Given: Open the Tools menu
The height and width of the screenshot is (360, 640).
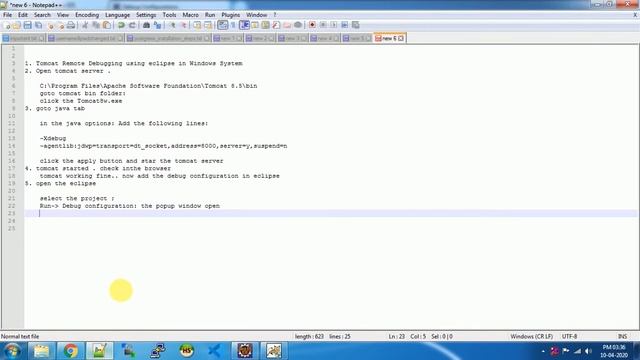Looking at the screenshot, I should (x=169, y=15).
